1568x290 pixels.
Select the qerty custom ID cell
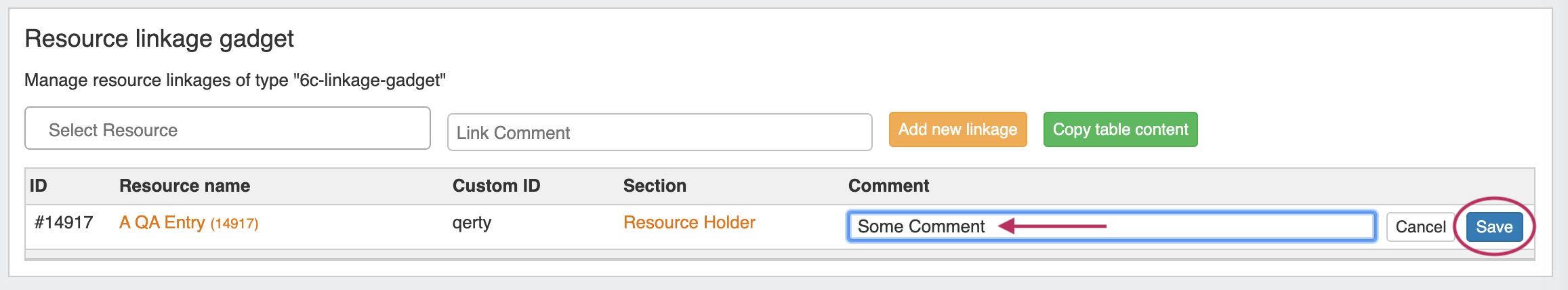coord(472,223)
